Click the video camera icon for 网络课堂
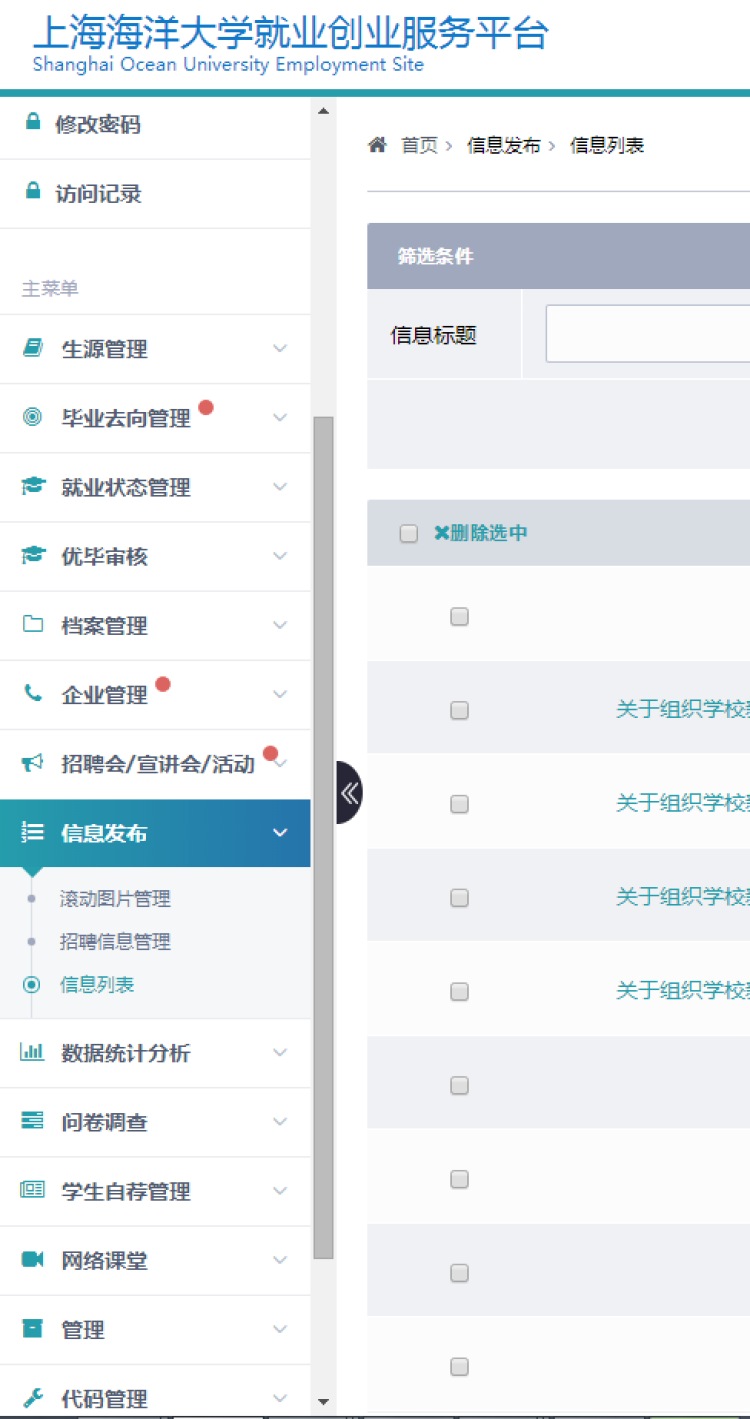 point(33,1259)
